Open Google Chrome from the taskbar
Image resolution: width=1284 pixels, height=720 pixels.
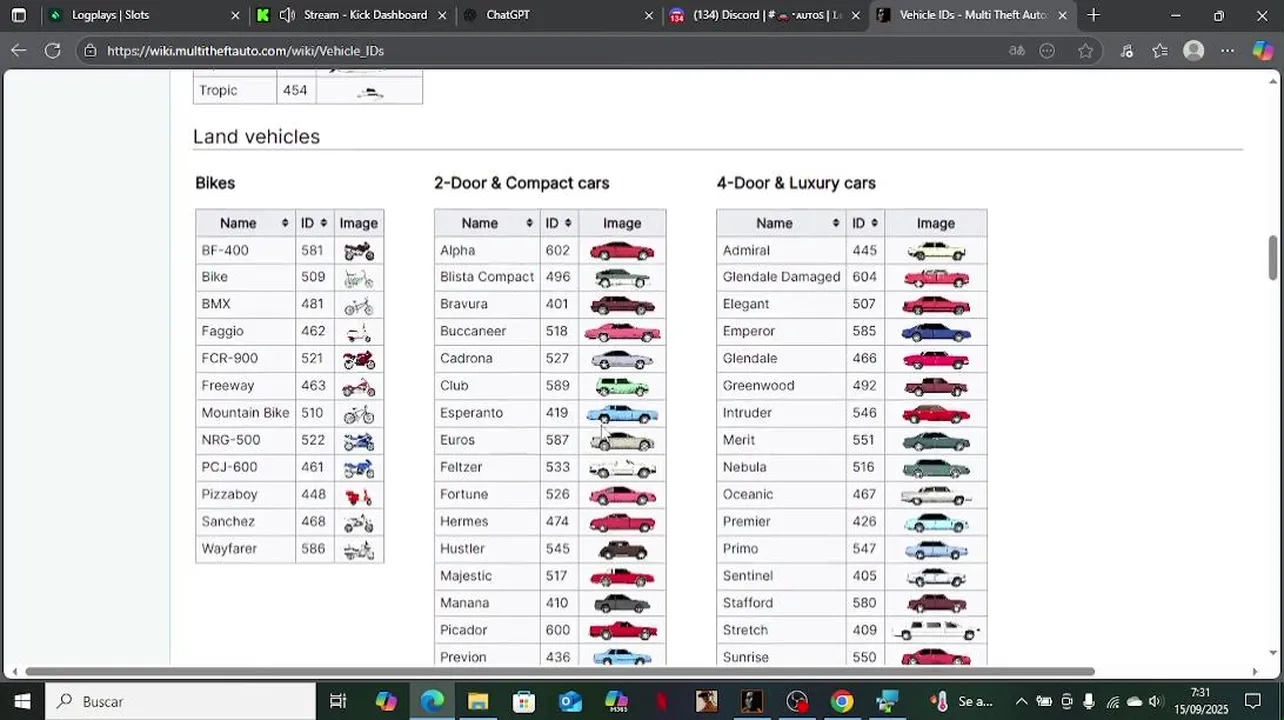tap(842, 701)
